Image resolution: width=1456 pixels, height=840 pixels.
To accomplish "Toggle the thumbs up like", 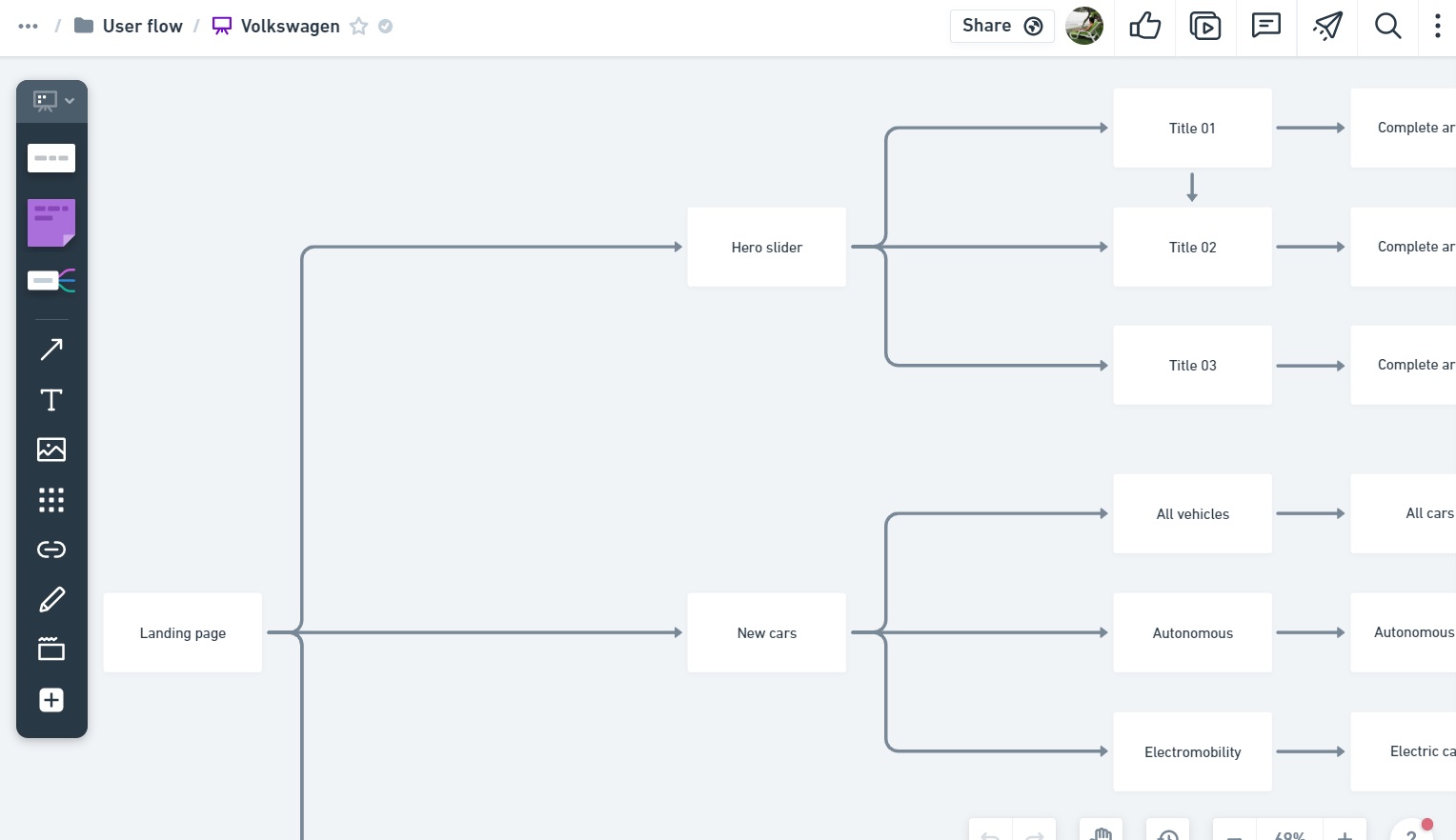I will tap(1144, 26).
